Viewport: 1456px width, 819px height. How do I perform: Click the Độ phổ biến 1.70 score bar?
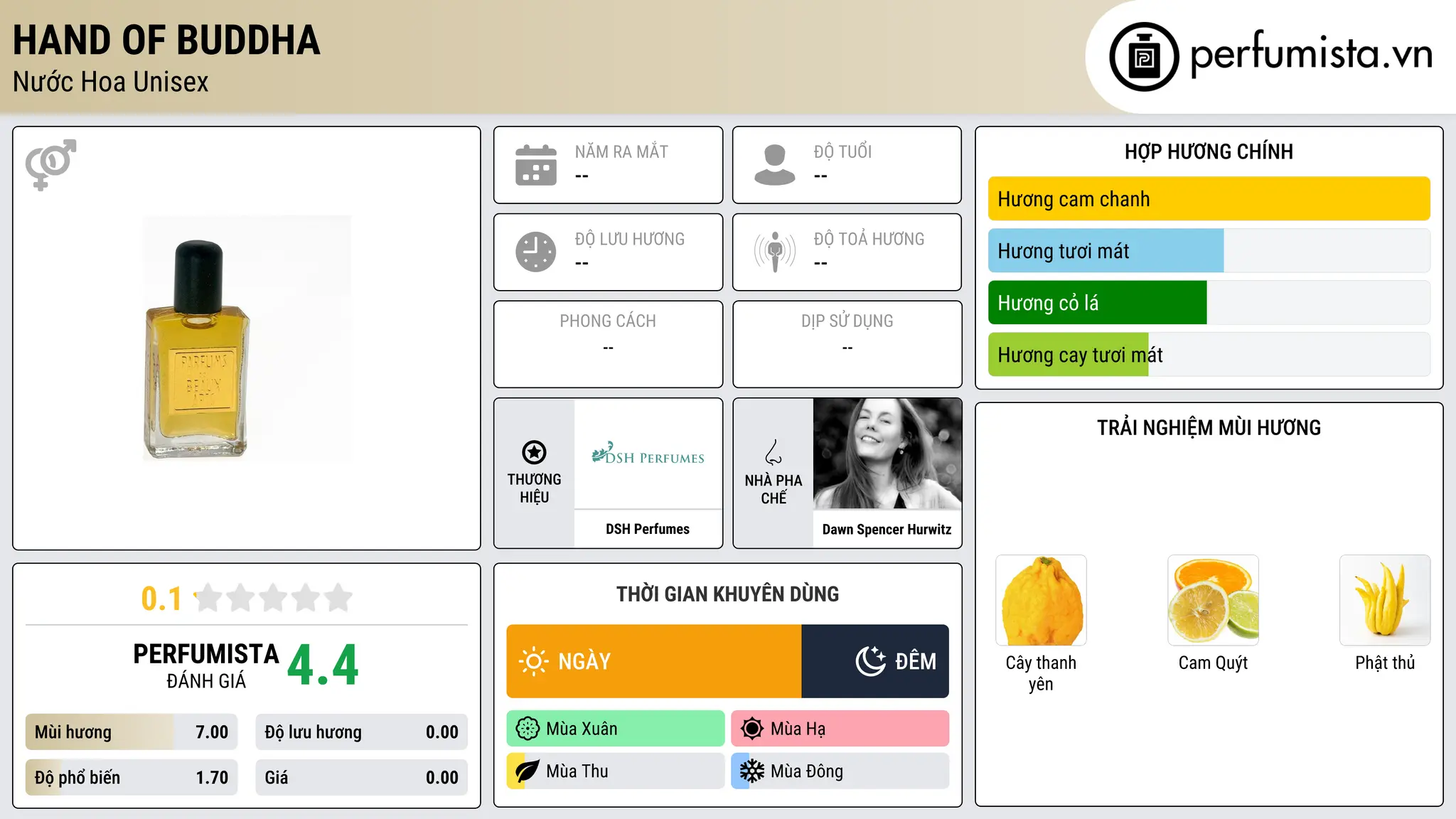coord(132,778)
